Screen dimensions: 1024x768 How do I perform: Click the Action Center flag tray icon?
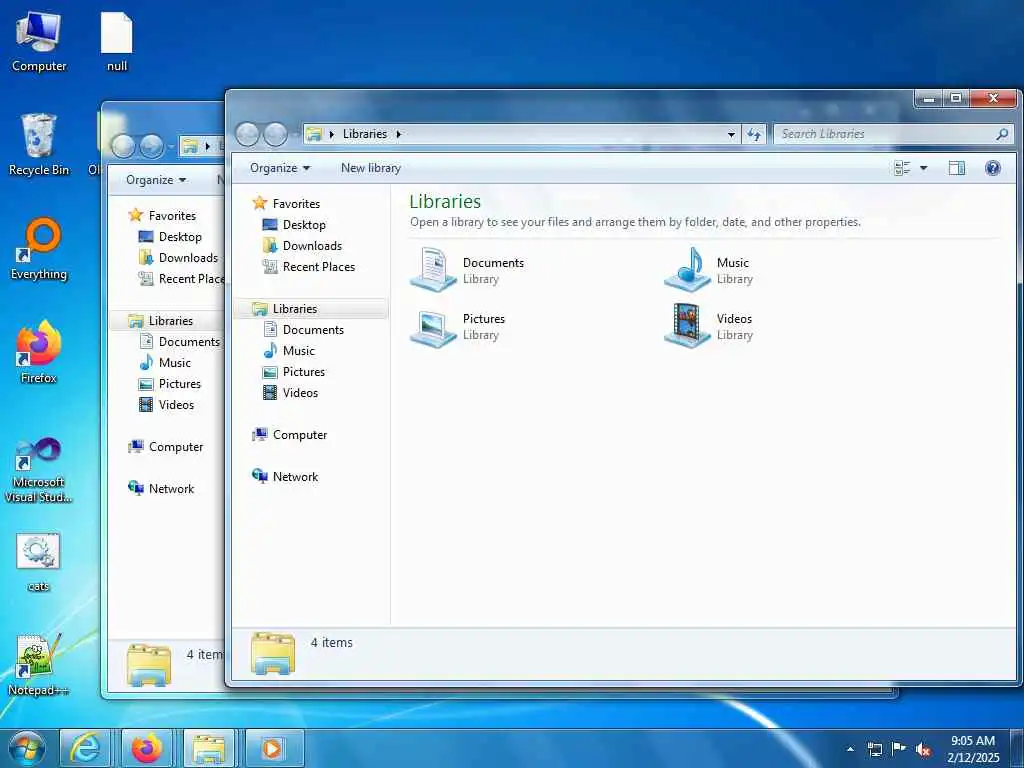(x=899, y=749)
